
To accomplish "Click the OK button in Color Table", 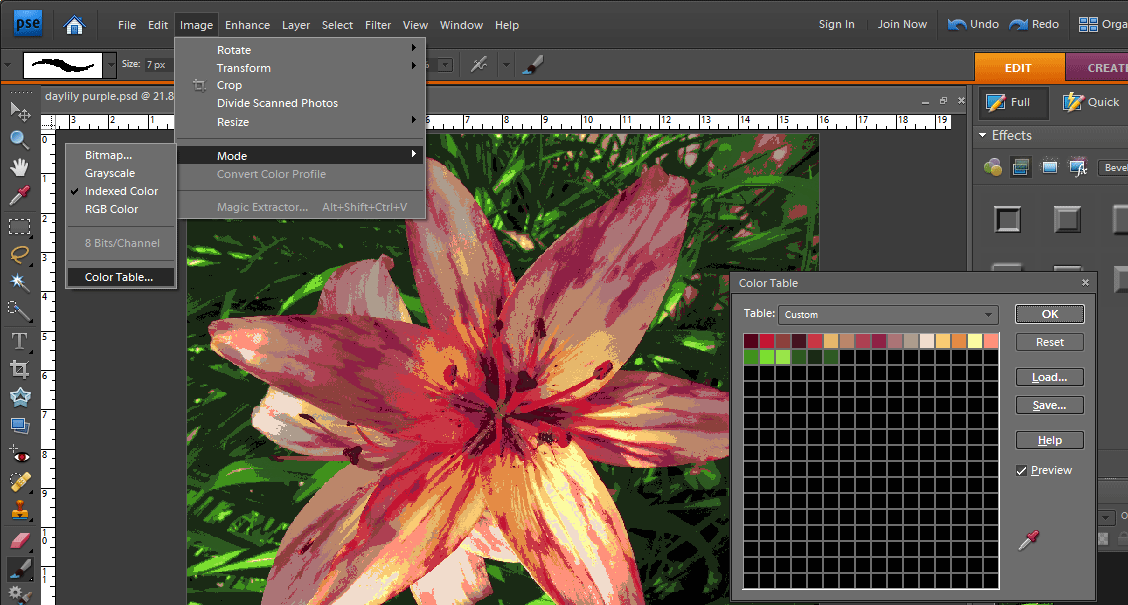I will [x=1049, y=314].
